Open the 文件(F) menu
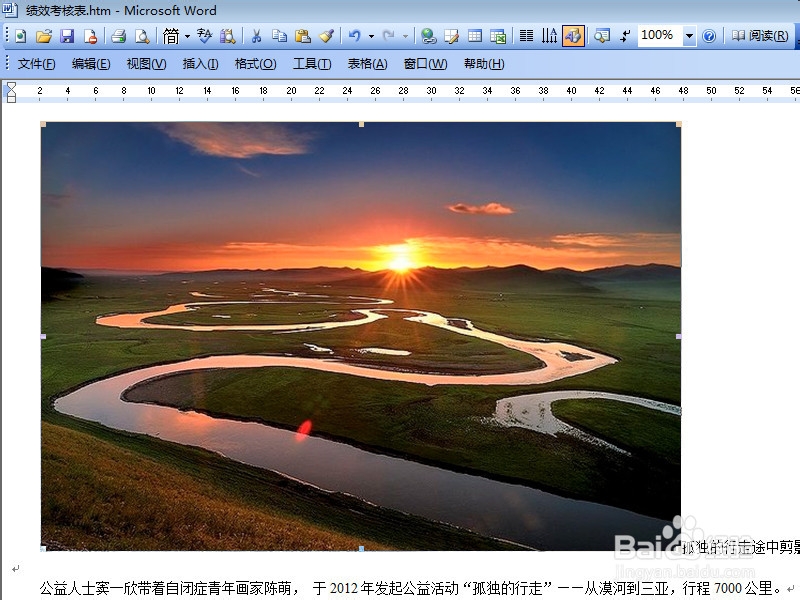This screenshot has width=800, height=600. (36, 64)
